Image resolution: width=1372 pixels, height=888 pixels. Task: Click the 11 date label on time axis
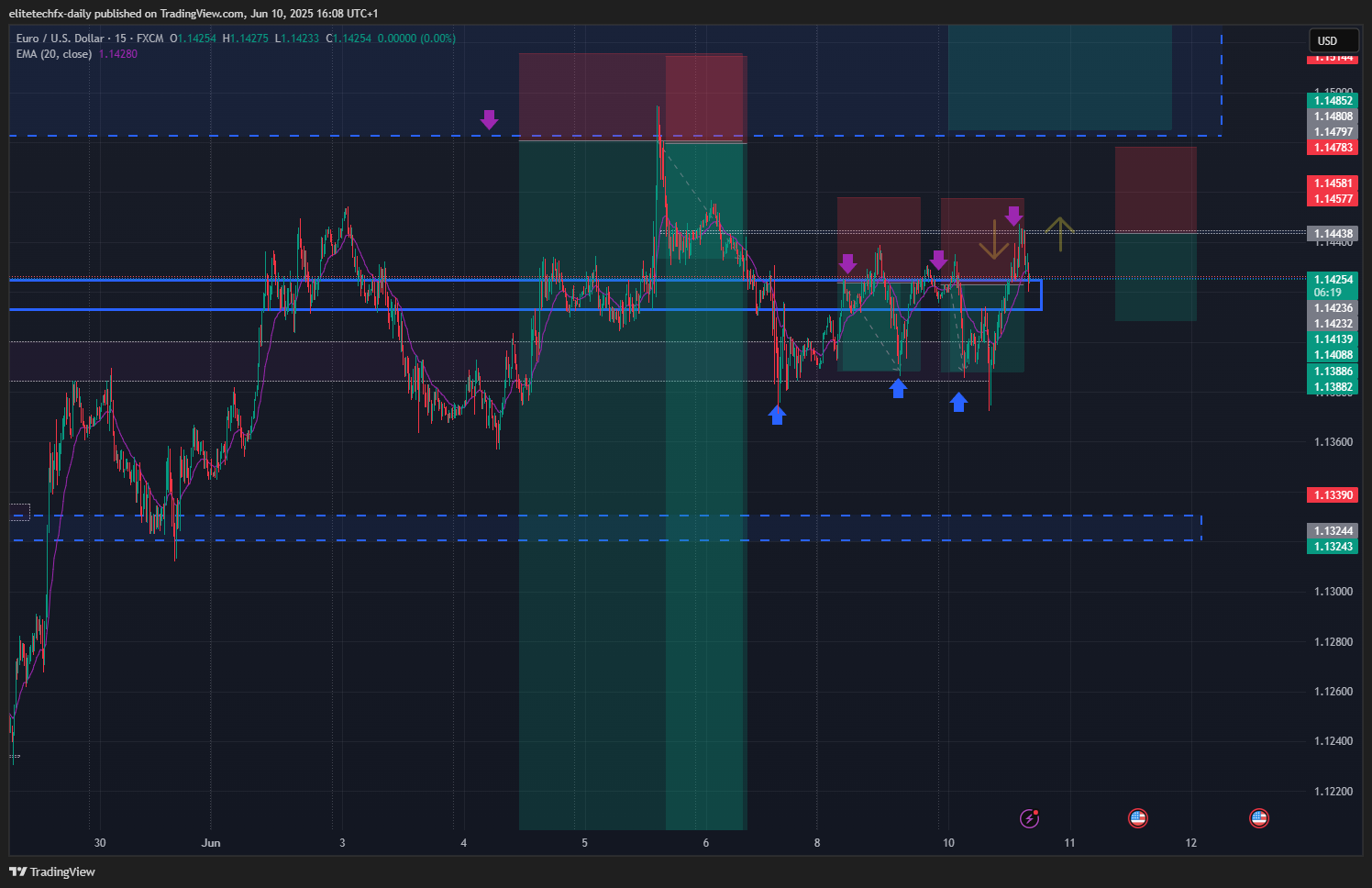click(1069, 843)
